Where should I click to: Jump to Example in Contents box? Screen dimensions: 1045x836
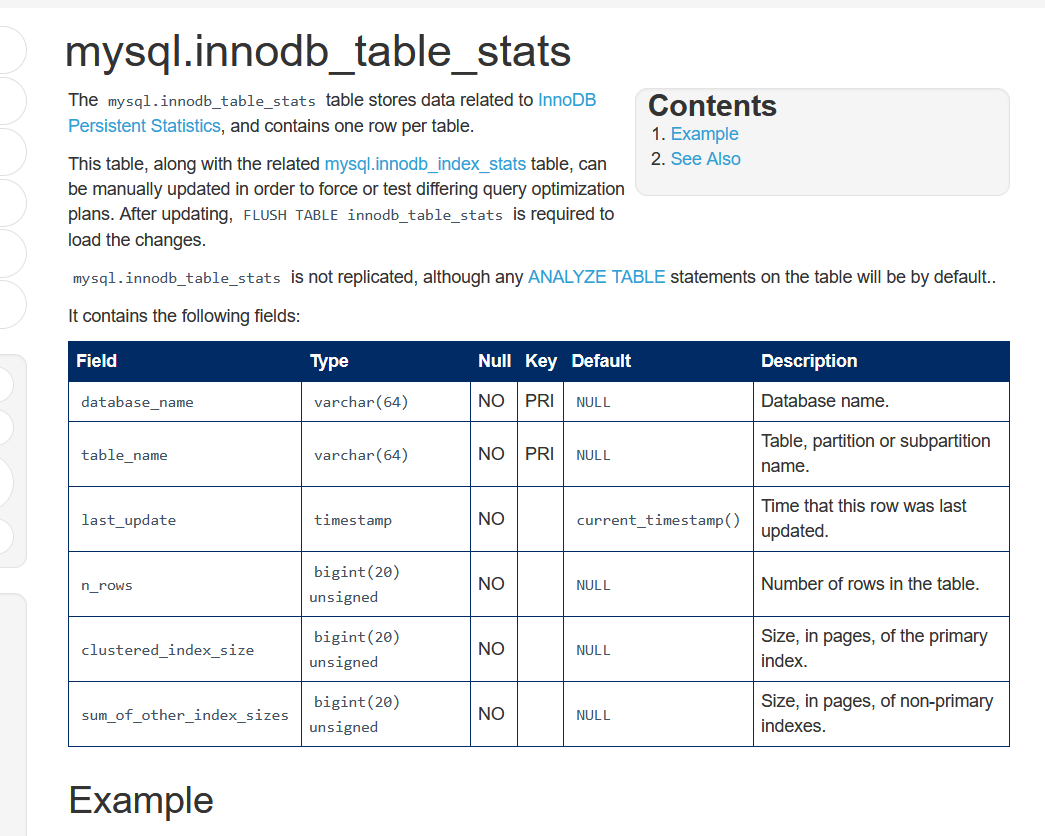tap(704, 134)
